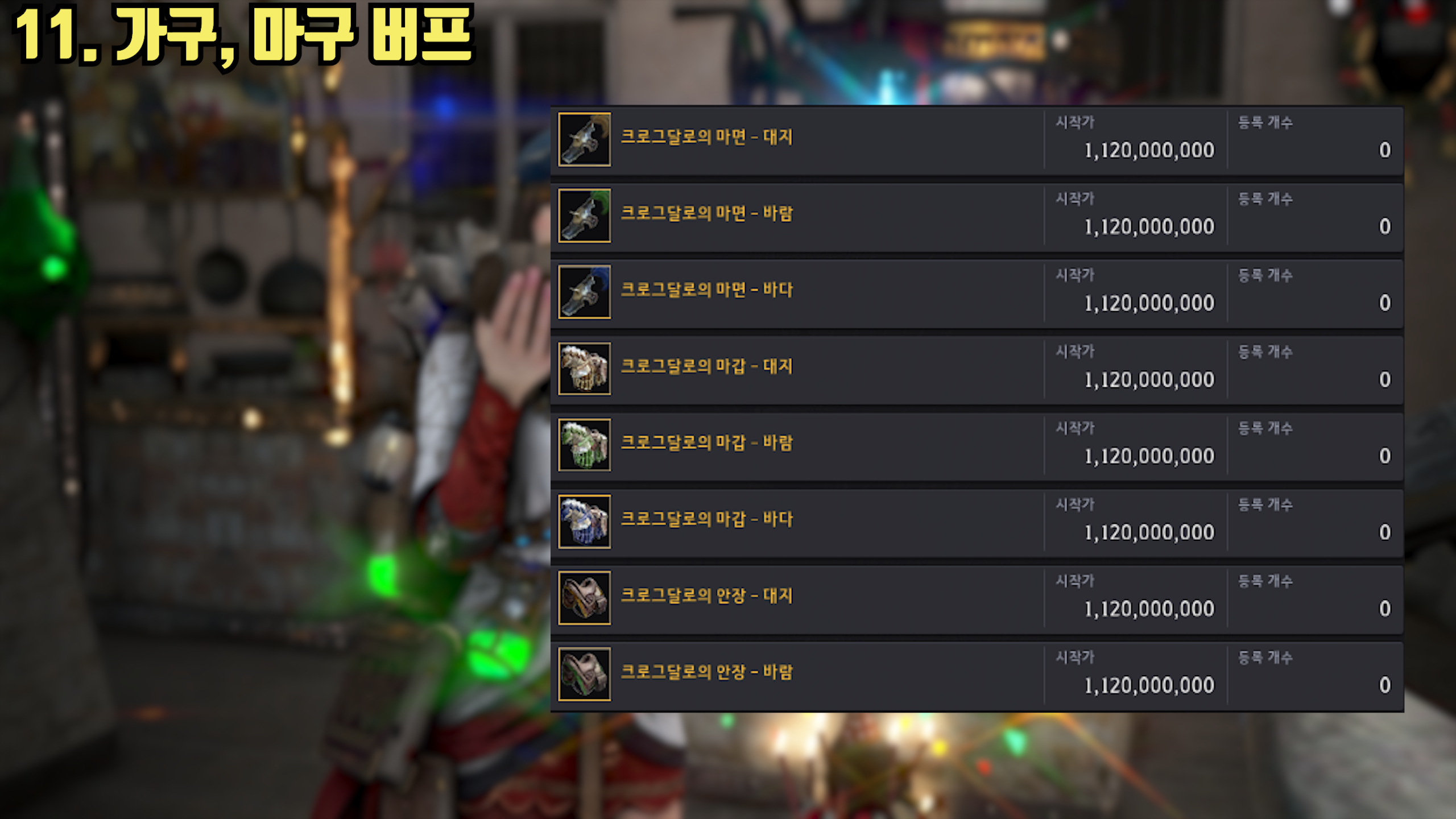This screenshot has height=819, width=1456.
Task: Select item name 크로그달로의 안장 - 대지
Action: (706, 595)
